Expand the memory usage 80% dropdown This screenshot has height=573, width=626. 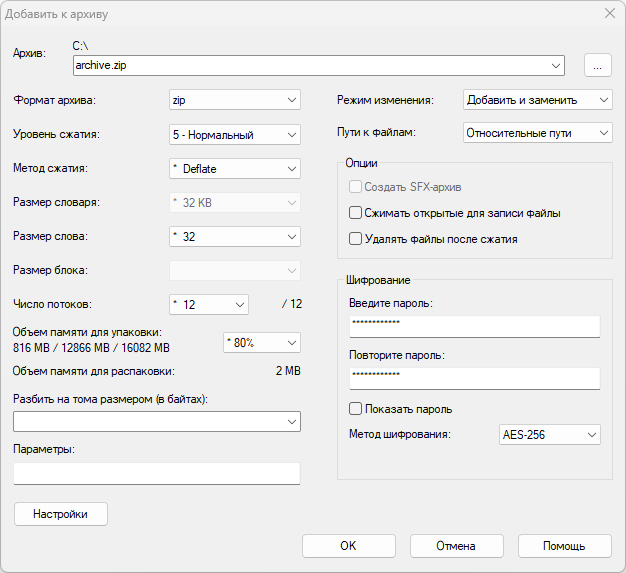261,342
